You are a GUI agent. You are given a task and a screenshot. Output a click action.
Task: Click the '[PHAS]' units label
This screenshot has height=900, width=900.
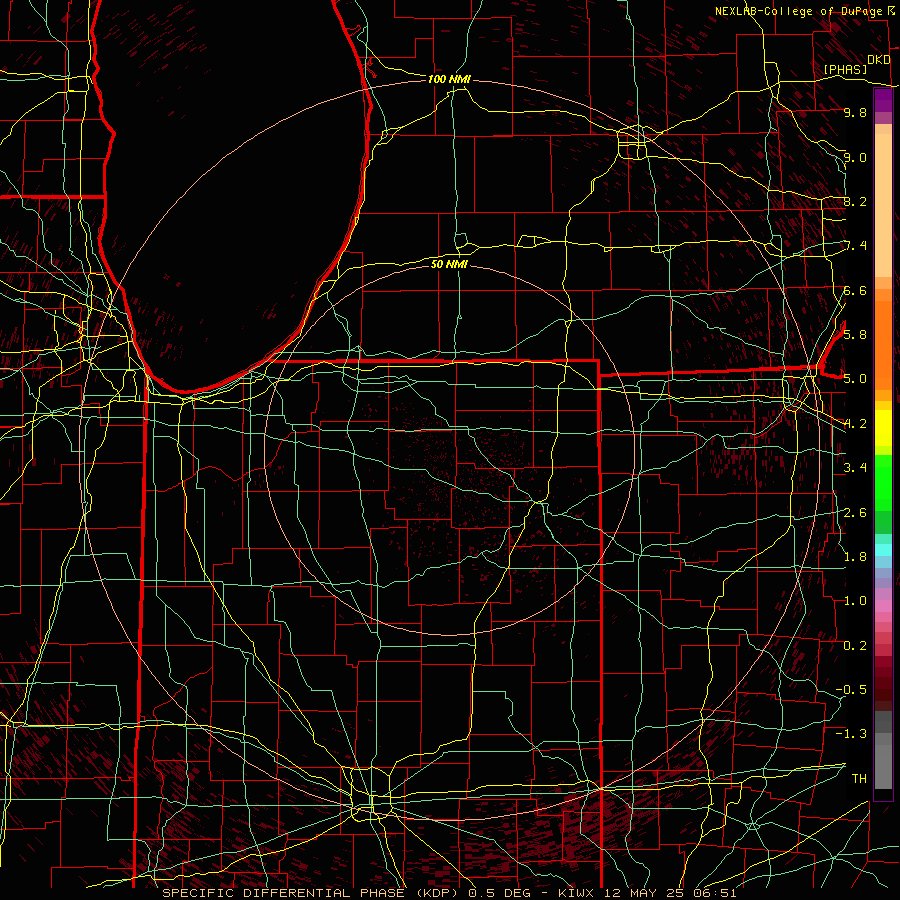pos(845,69)
